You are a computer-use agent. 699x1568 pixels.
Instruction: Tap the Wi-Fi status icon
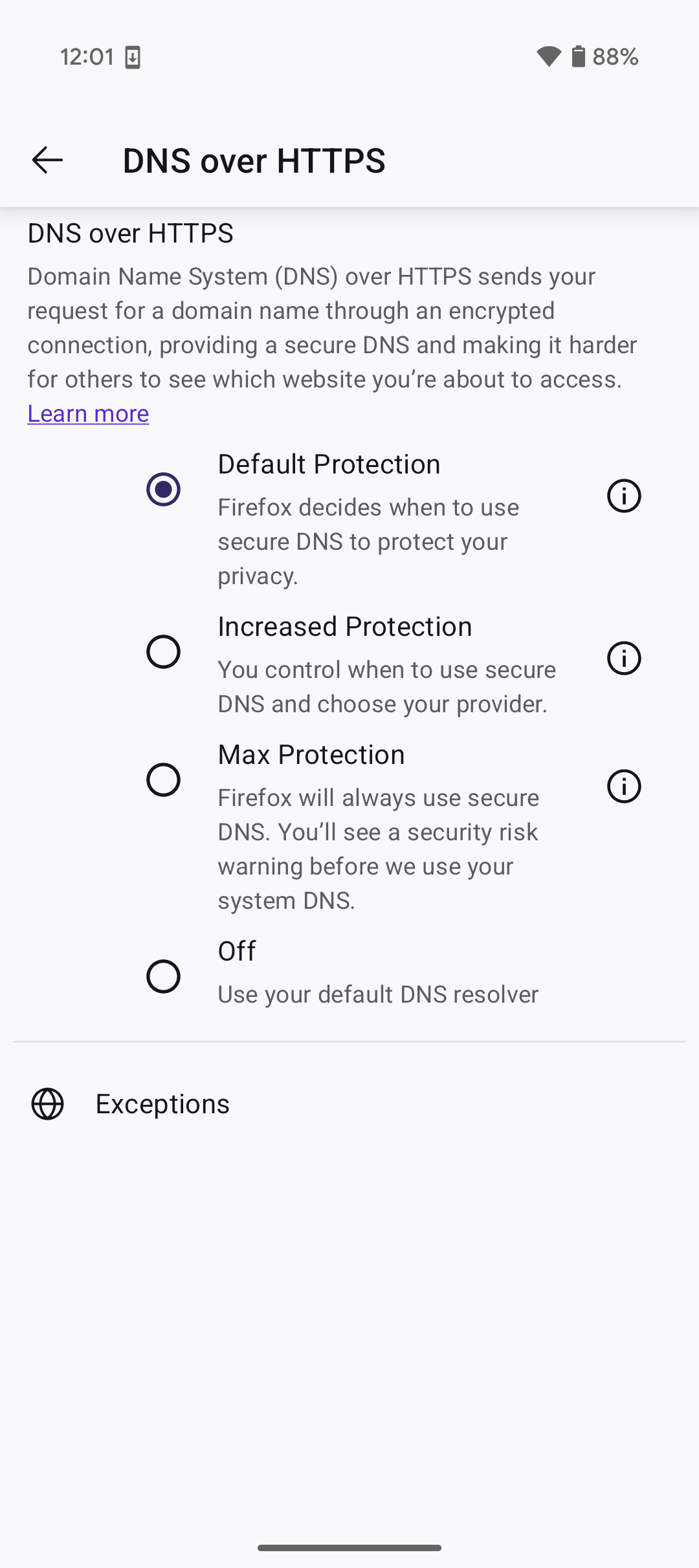pyautogui.click(x=549, y=57)
